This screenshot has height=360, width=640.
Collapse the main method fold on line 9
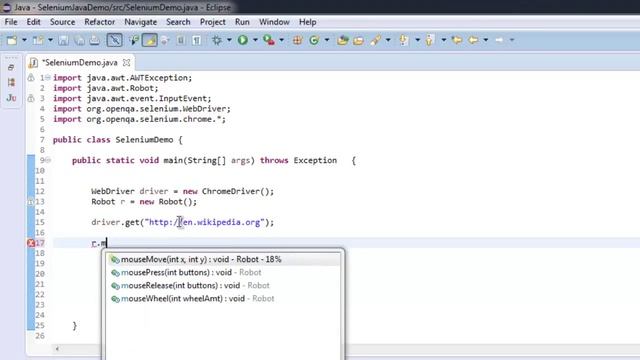[x=48, y=160]
